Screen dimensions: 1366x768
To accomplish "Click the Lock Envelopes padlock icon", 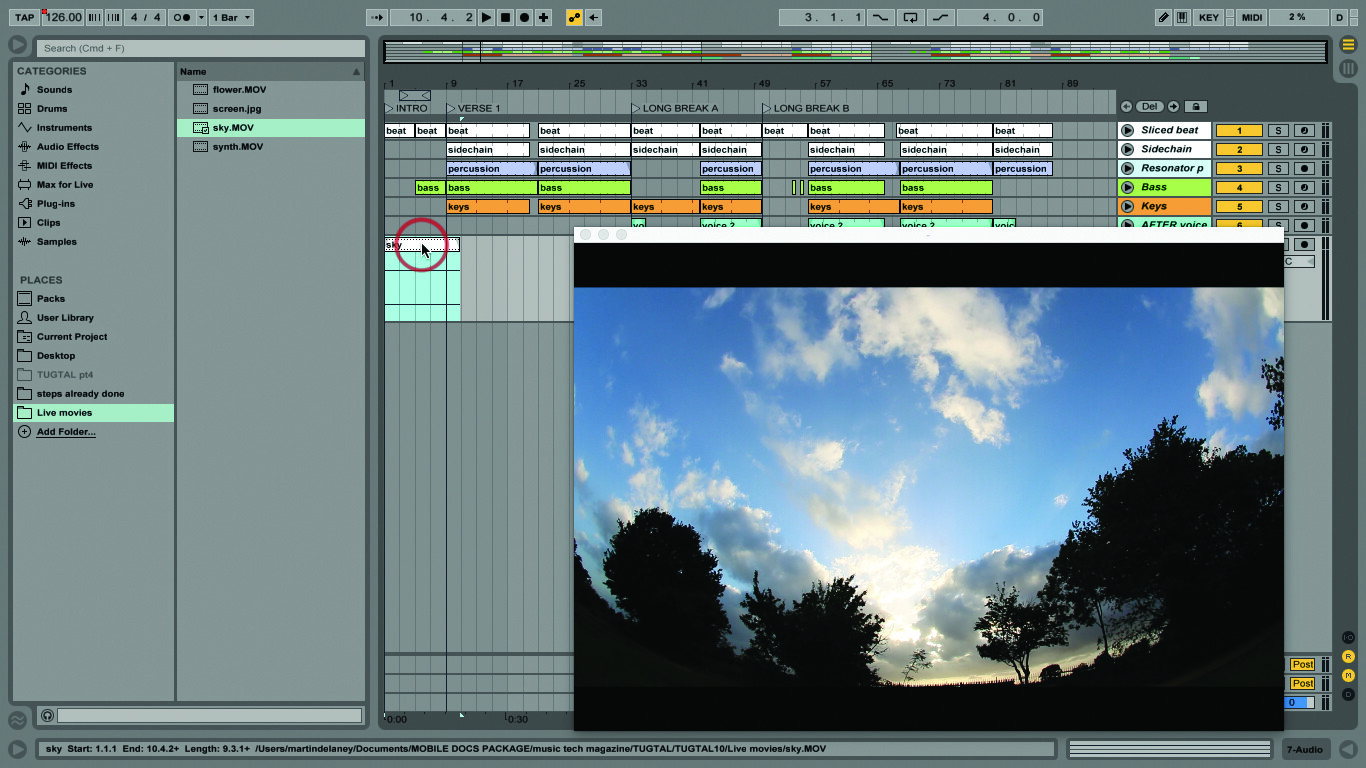I will (x=1196, y=107).
